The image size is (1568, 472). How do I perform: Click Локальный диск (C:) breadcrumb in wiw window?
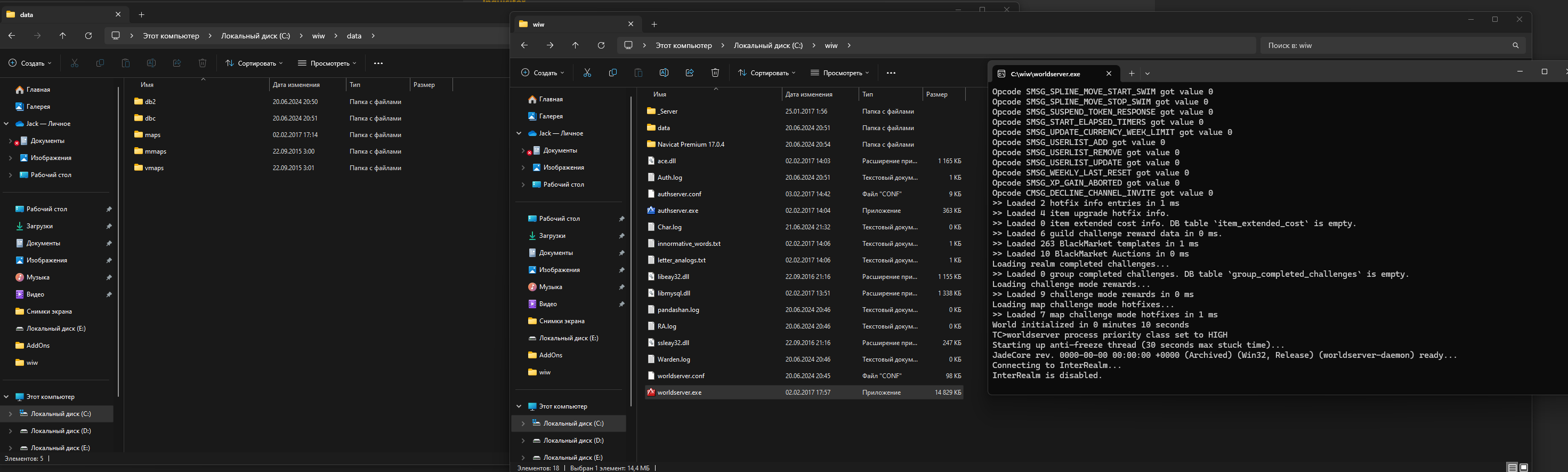click(768, 46)
